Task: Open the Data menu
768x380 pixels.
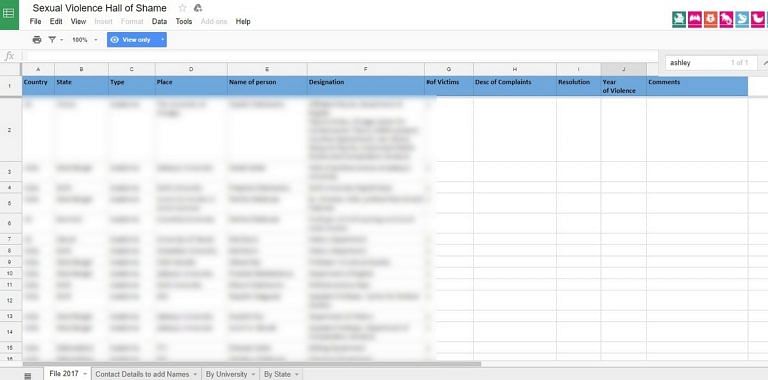Action: (159, 22)
